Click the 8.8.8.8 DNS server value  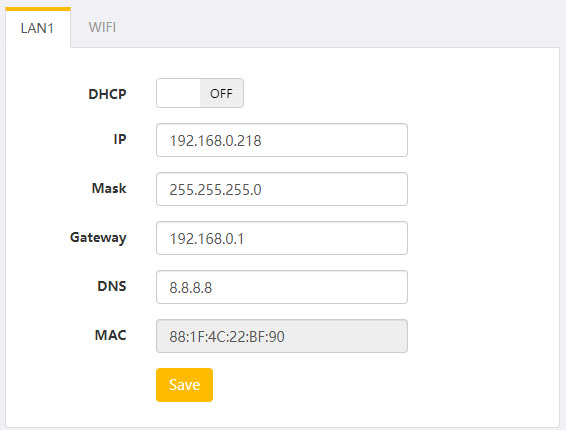click(191, 288)
